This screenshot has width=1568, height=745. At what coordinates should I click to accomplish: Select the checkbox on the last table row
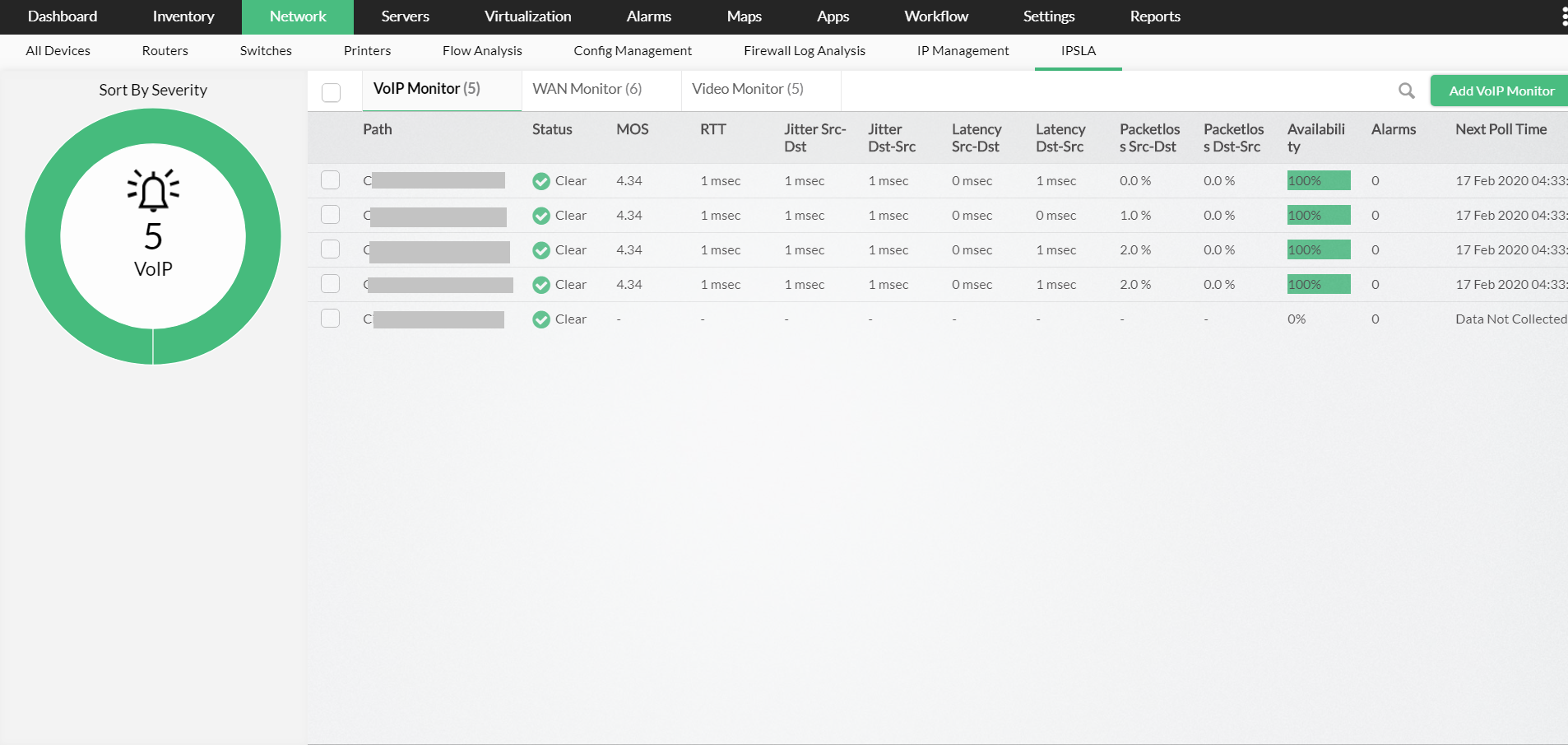coord(330,318)
